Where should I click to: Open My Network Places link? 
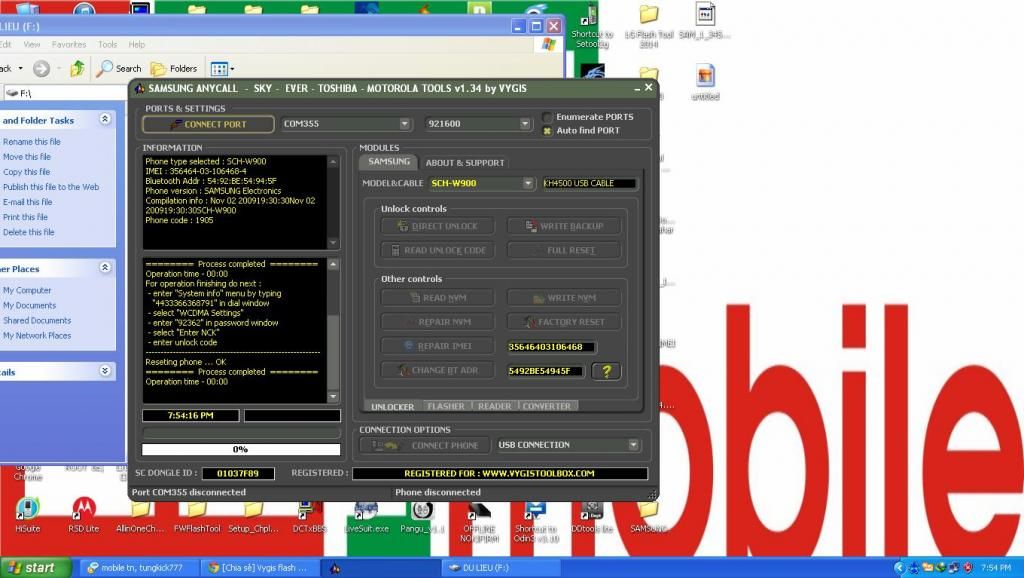click(x=37, y=336)
